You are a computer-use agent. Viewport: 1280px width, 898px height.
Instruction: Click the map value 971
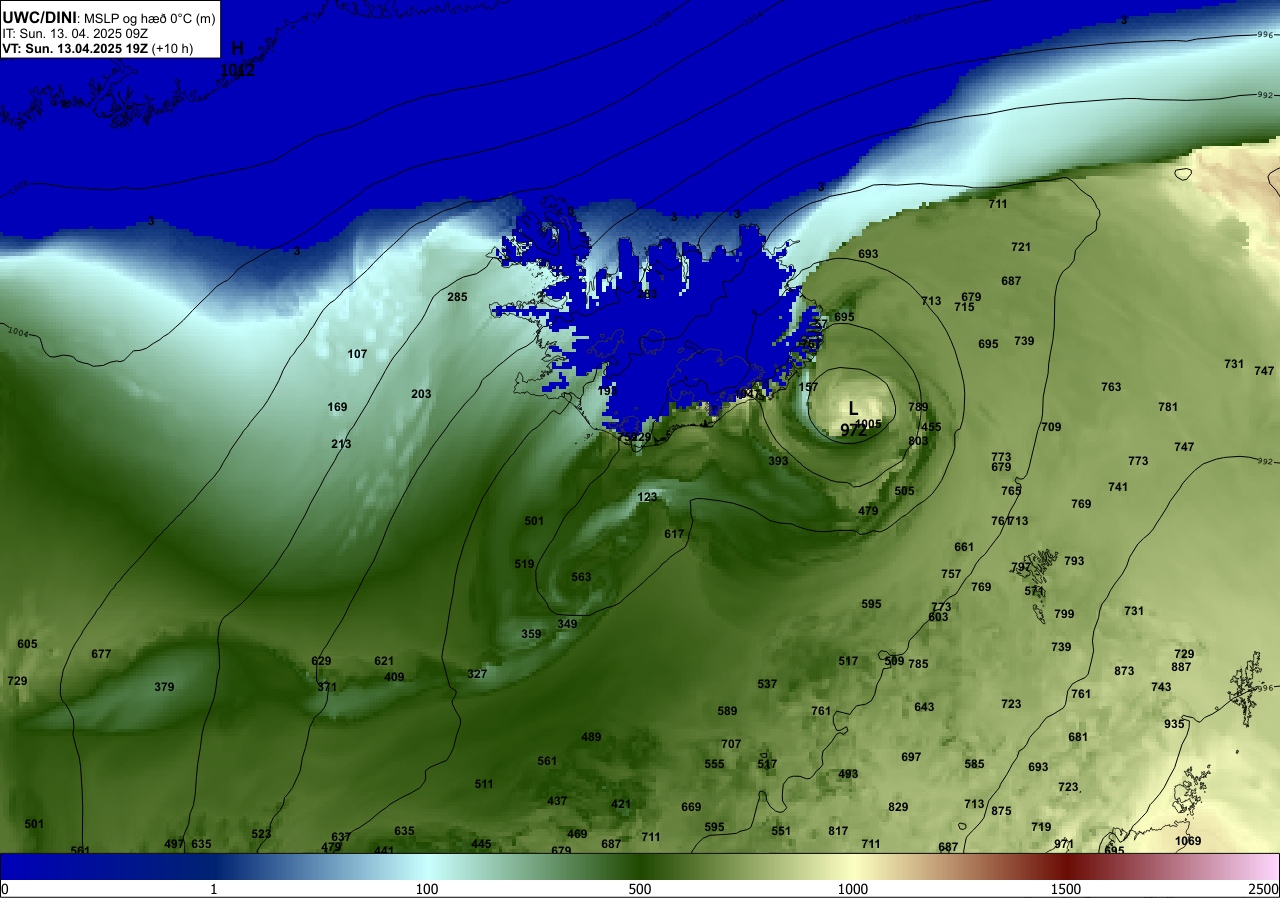click(1064, 844)
